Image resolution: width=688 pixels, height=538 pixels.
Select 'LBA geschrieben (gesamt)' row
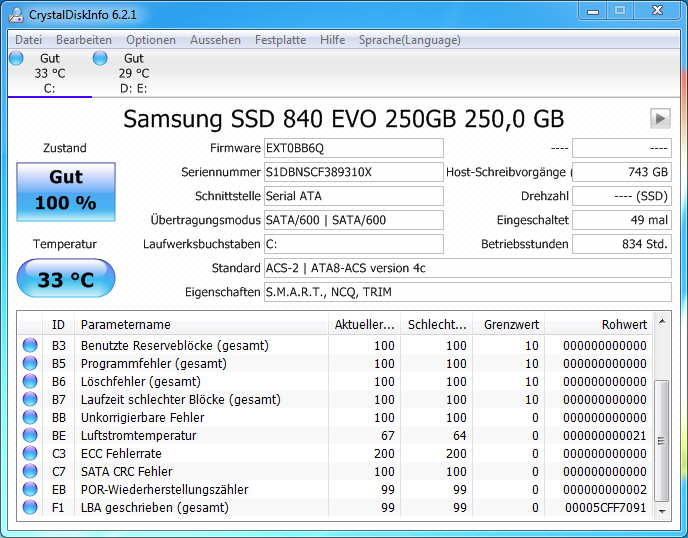pyautogui.click(x=335, y=507)
